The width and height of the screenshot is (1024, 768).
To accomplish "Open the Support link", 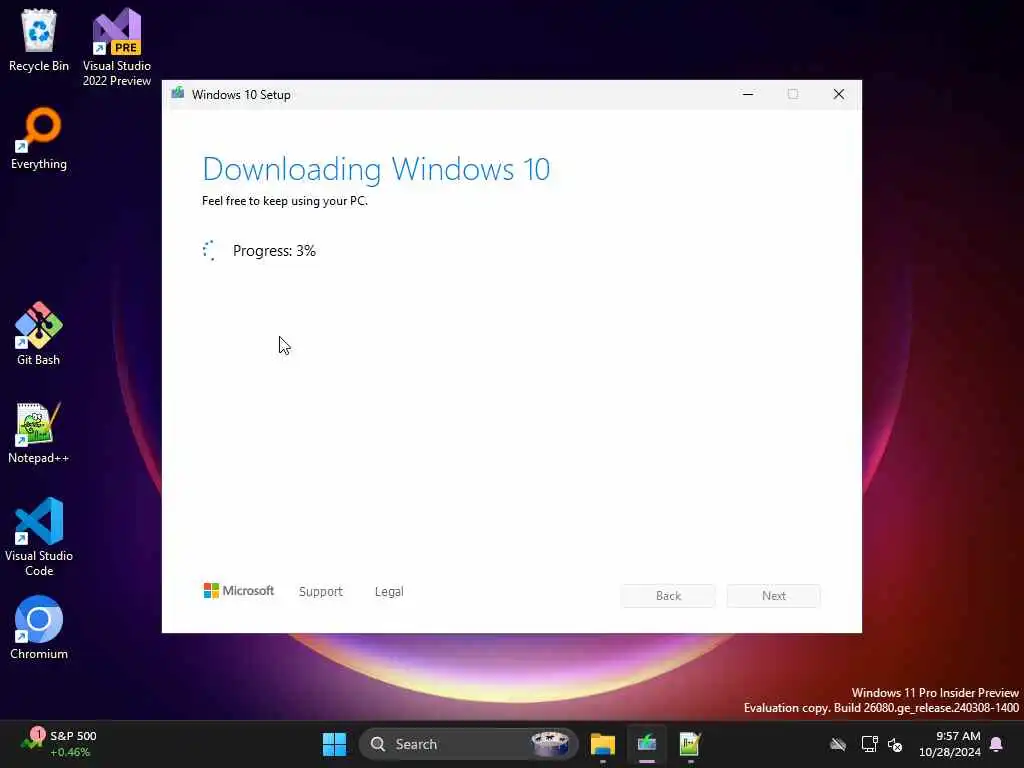I will pos(321,592).
